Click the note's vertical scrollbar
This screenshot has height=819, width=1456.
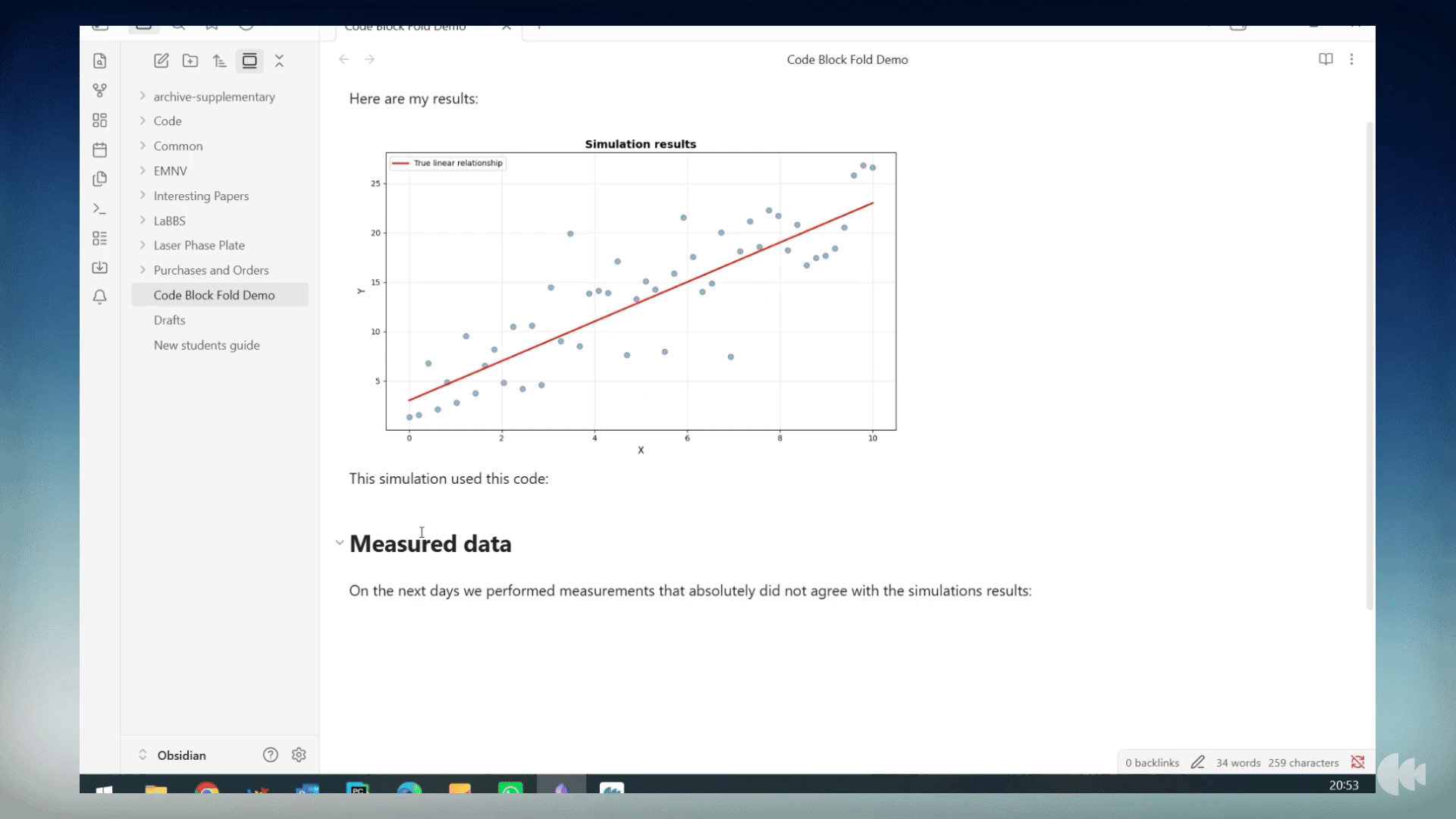(x=1370, y=364)
